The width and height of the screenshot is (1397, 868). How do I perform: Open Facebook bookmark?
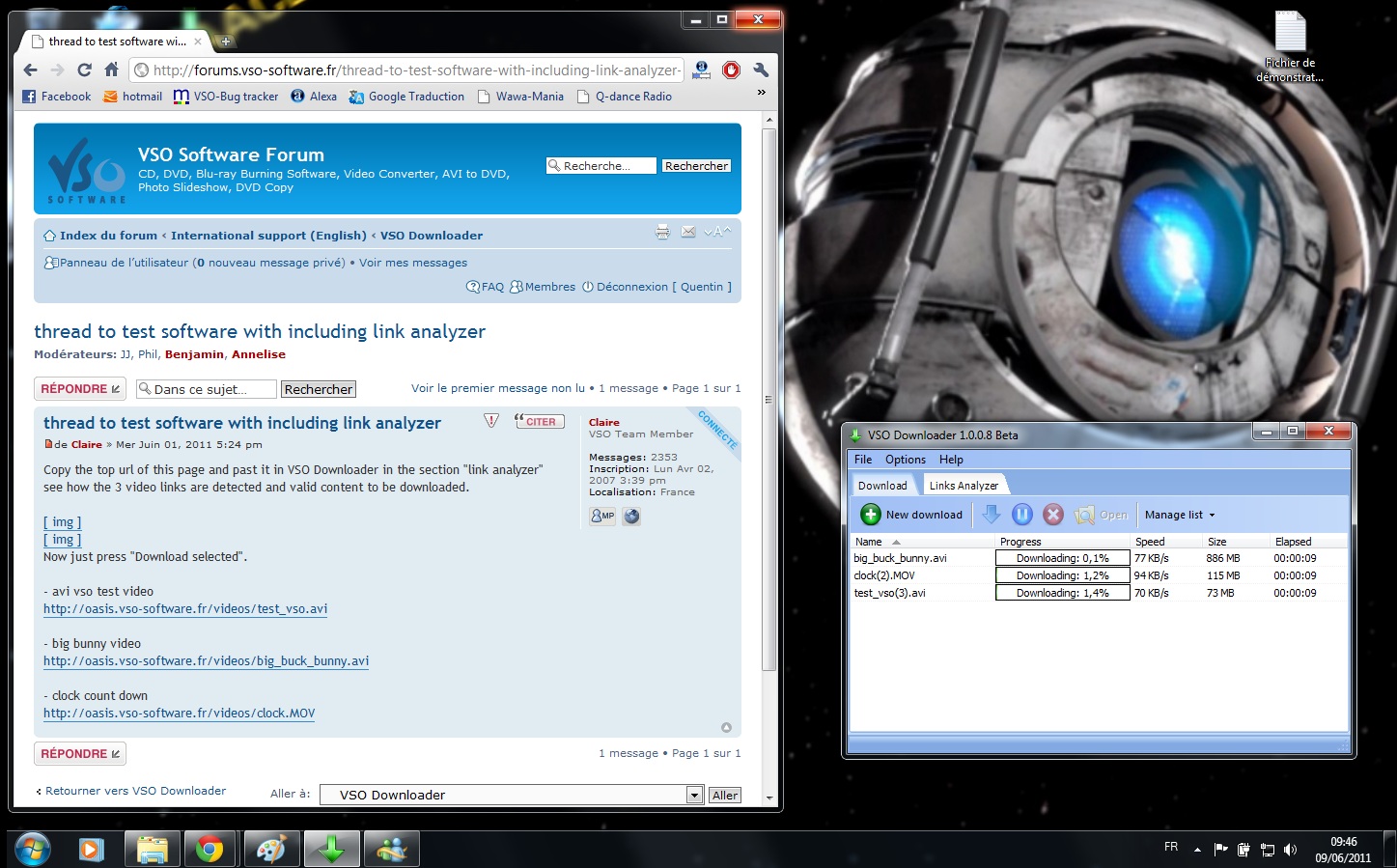point(56,97)
